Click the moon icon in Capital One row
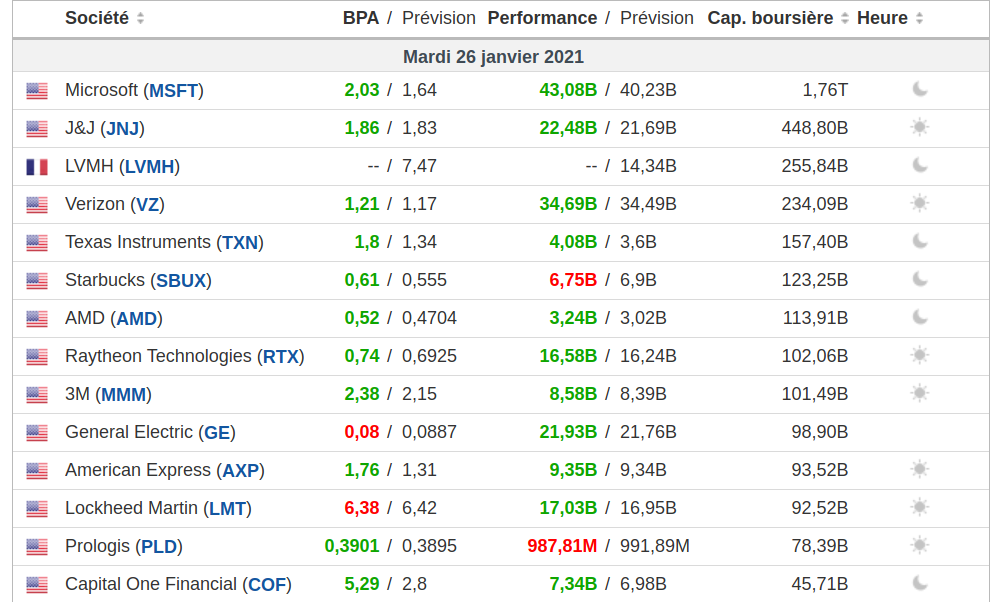1003x602 pixels. 920,583
